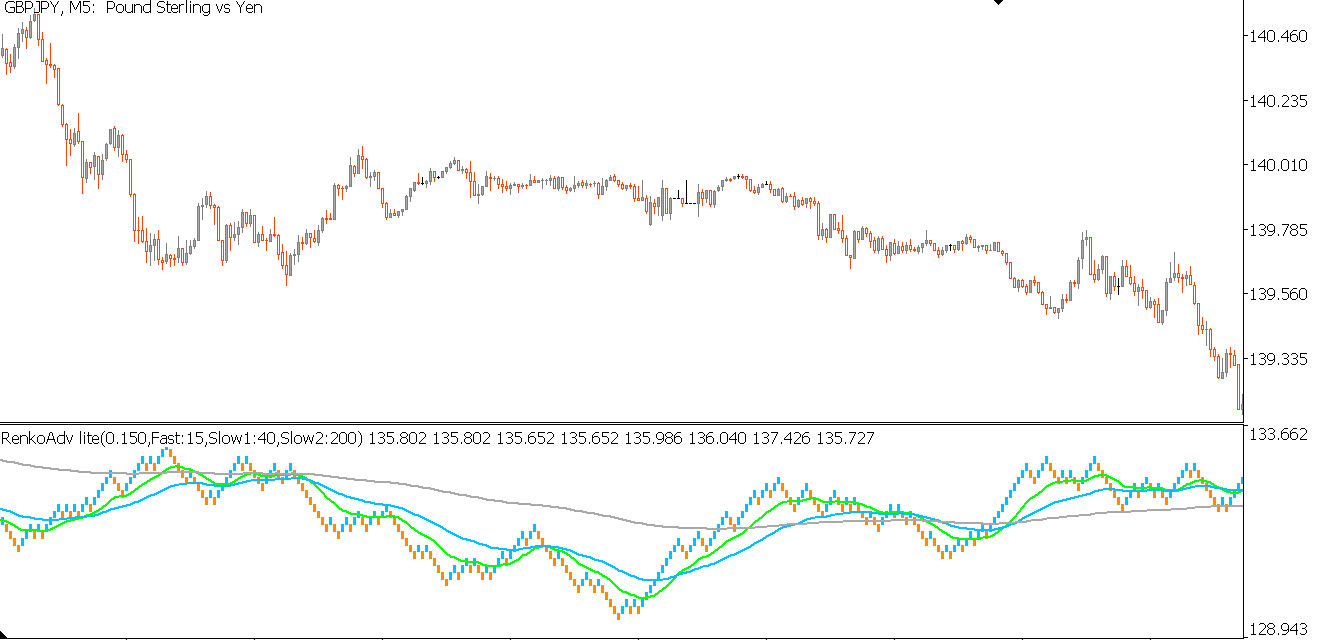Click the 139.335 price axis label

(1279, 358)
